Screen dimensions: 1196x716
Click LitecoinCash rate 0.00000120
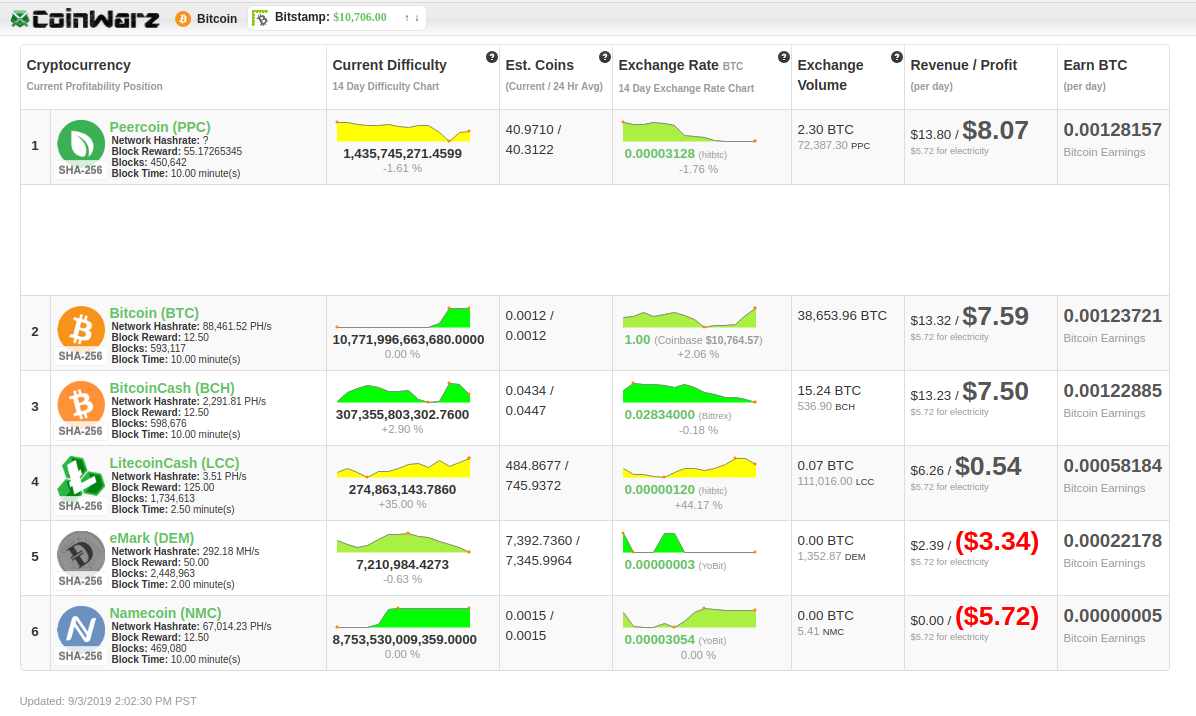659,490
